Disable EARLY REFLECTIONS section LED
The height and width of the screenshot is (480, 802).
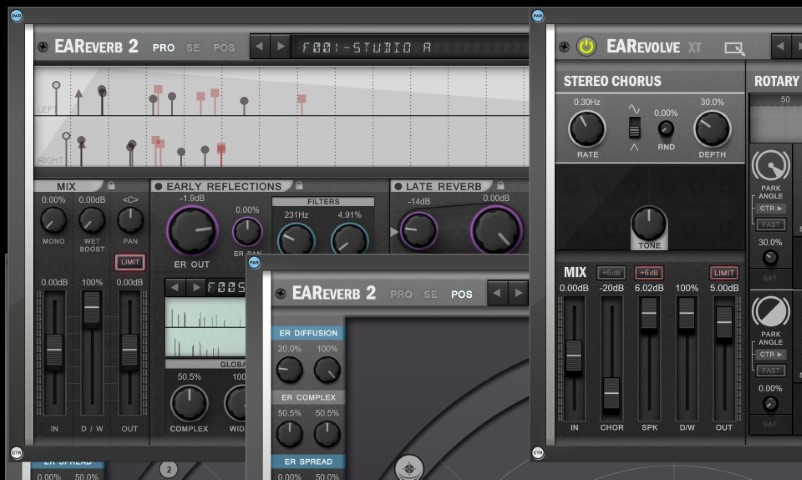click(159, 186)
